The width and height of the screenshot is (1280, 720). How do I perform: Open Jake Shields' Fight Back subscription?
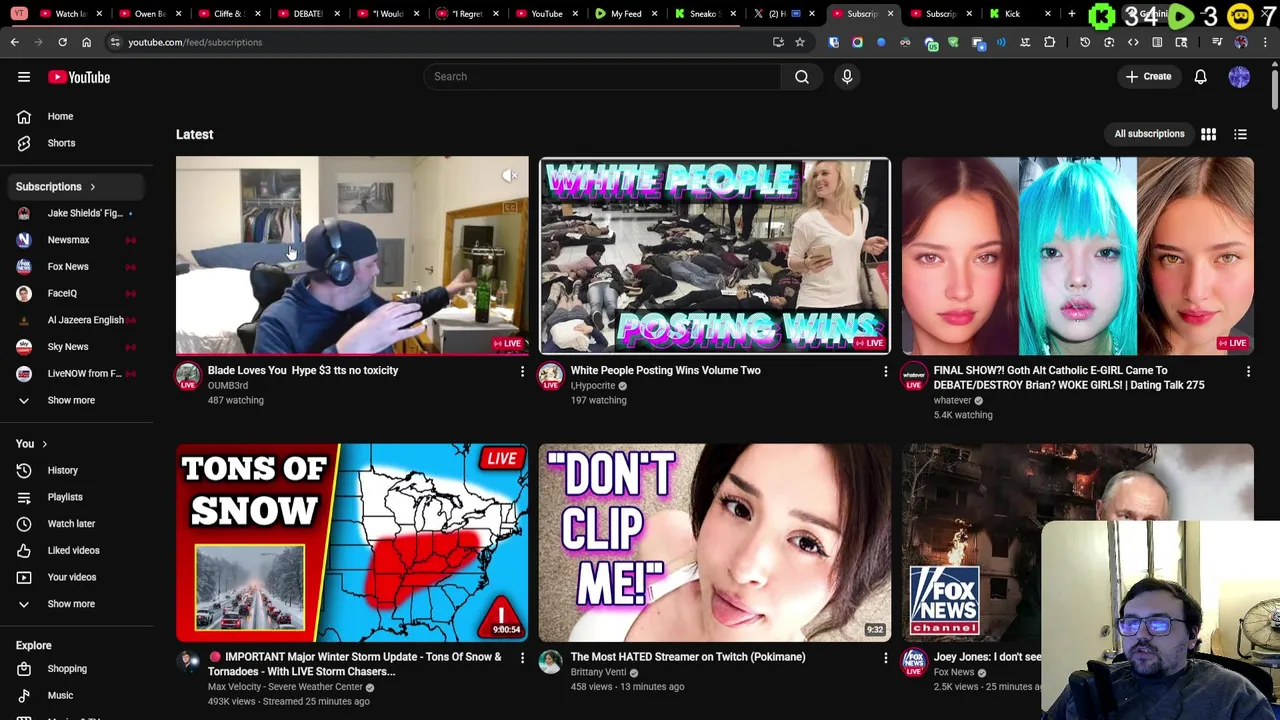[76, 213]
